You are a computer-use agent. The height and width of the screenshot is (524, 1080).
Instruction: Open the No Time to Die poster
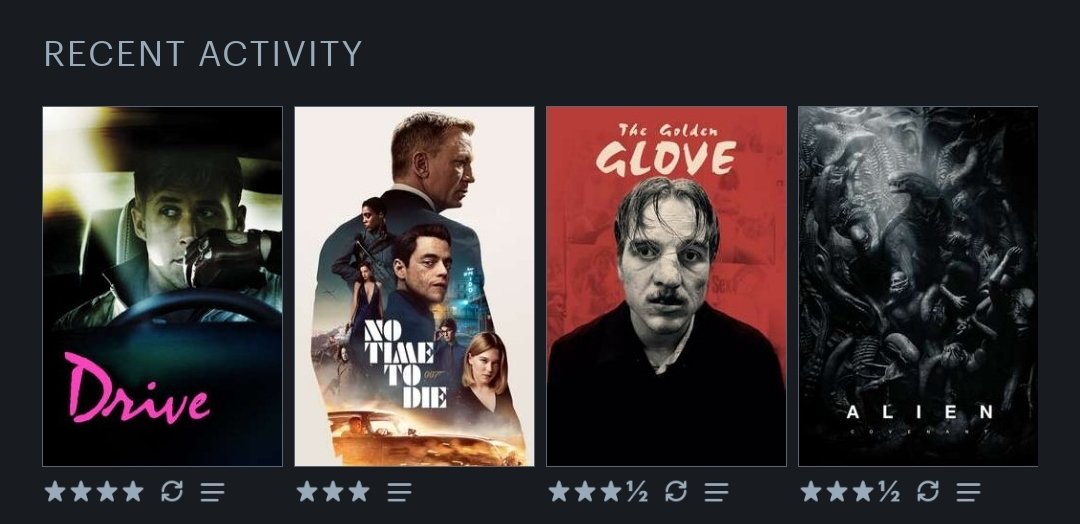click(x=414, y=286)
